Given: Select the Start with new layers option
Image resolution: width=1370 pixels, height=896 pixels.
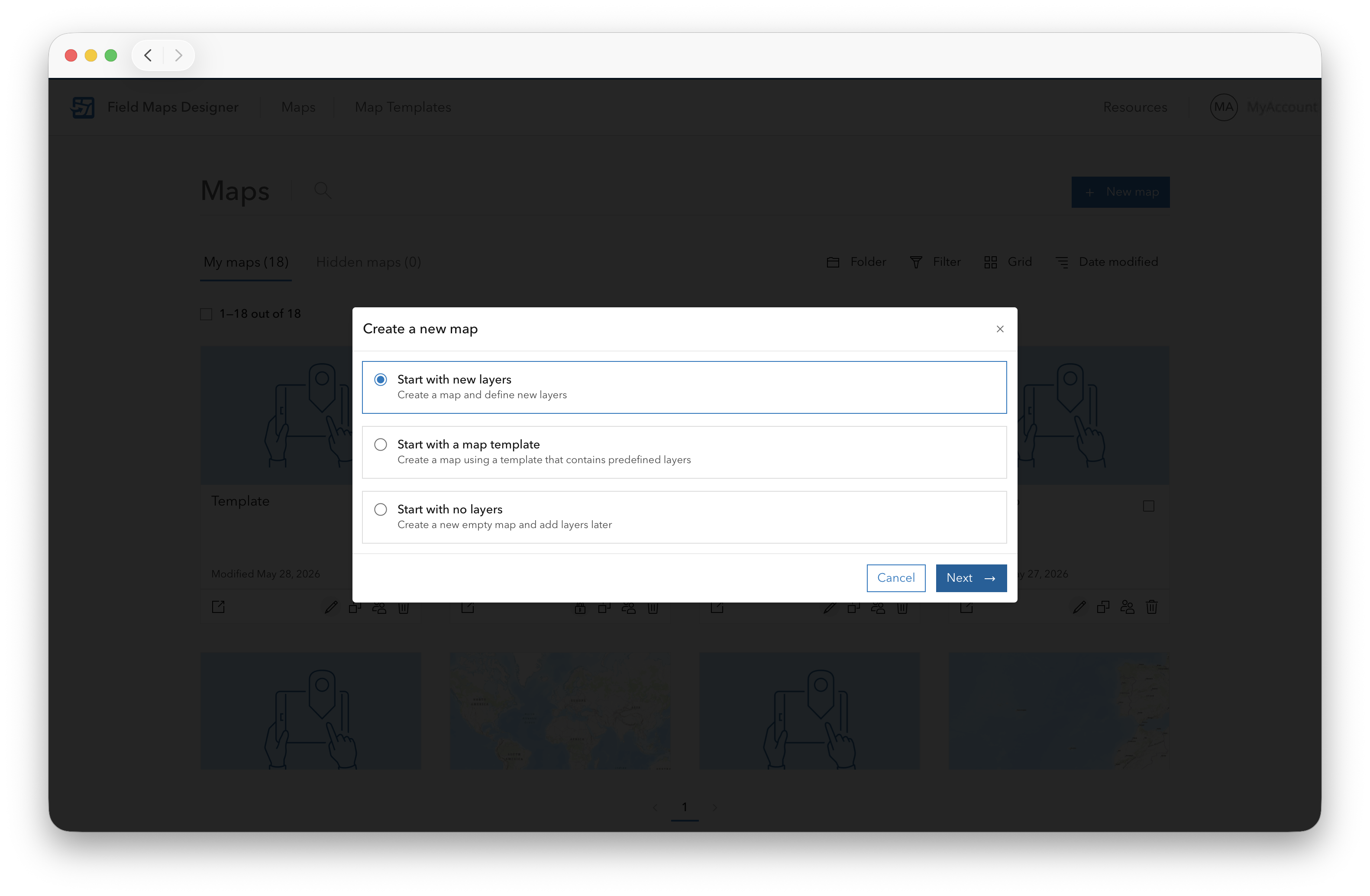Looking at the screenshot, I should pyautogui.click(x=684, y=387).
